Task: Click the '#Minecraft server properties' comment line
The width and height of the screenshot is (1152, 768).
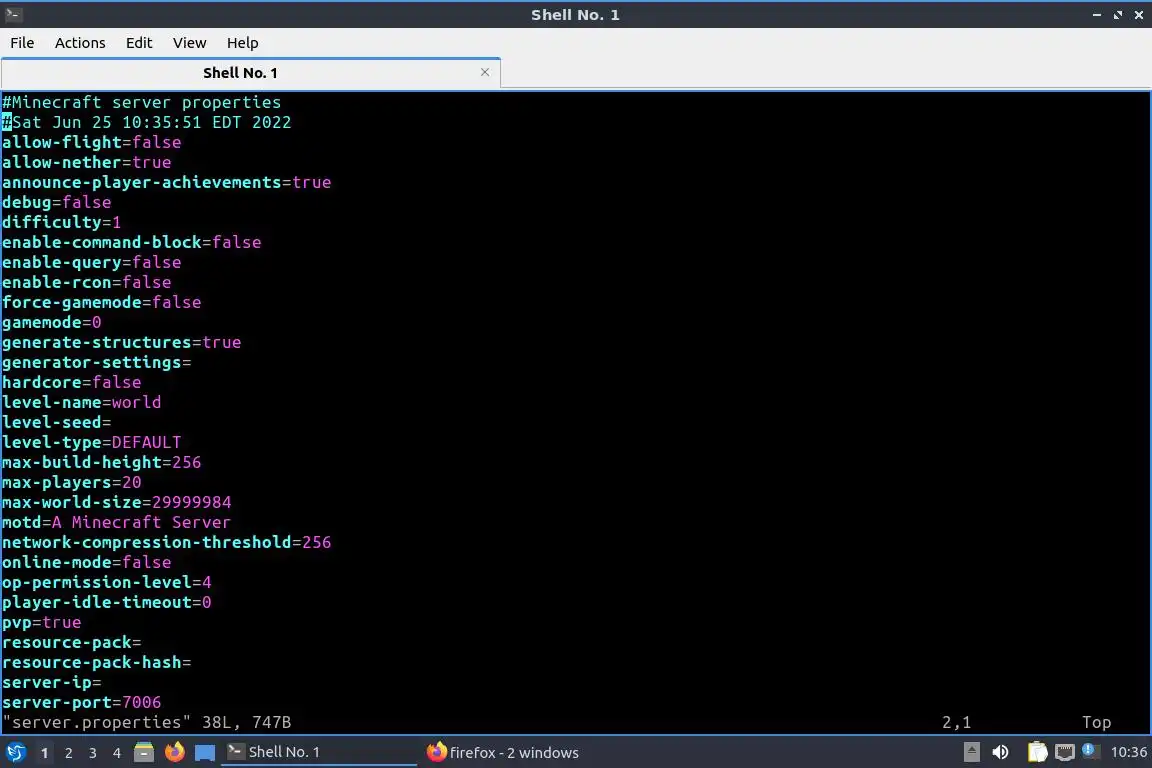Action: (x=142, y=102)
